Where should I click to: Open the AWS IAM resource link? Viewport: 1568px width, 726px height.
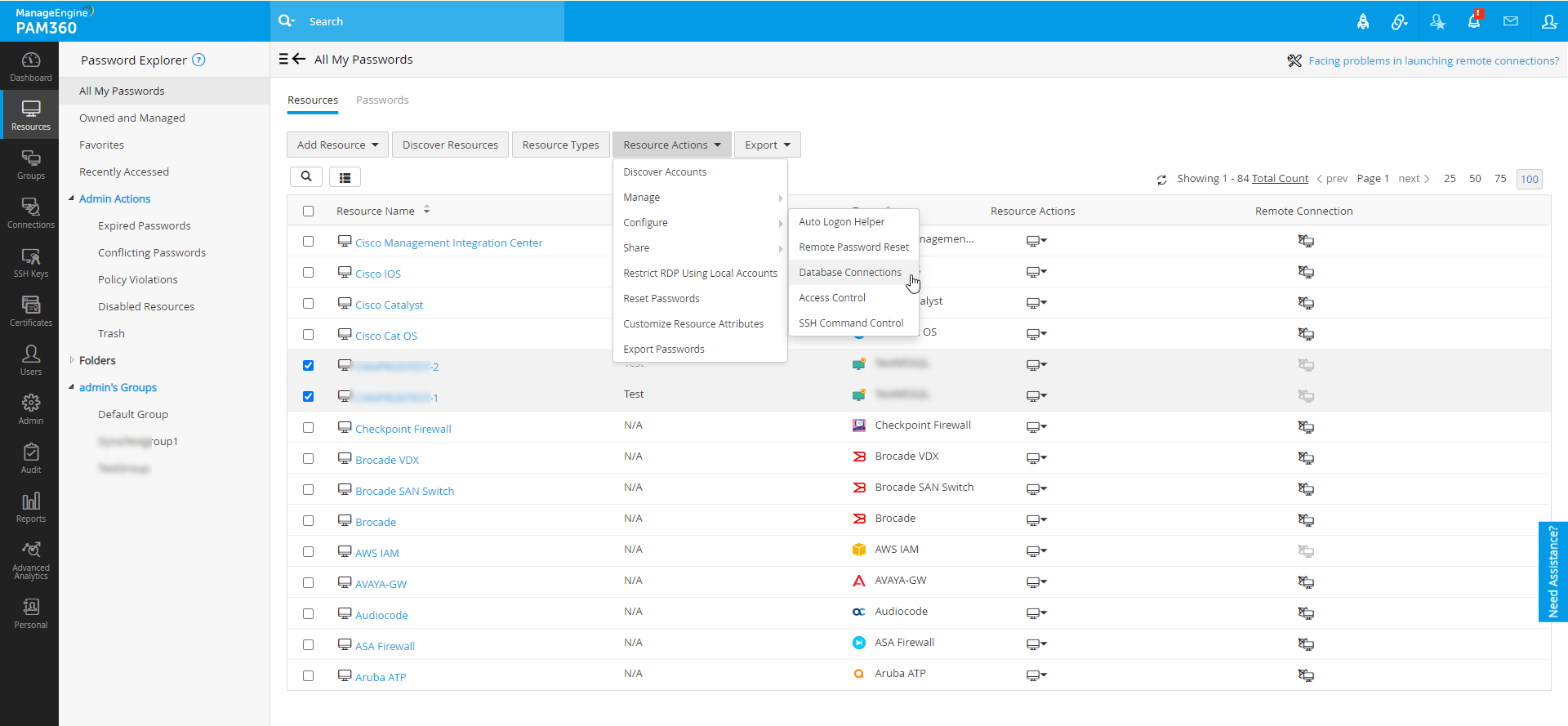[x=376, y=553]
